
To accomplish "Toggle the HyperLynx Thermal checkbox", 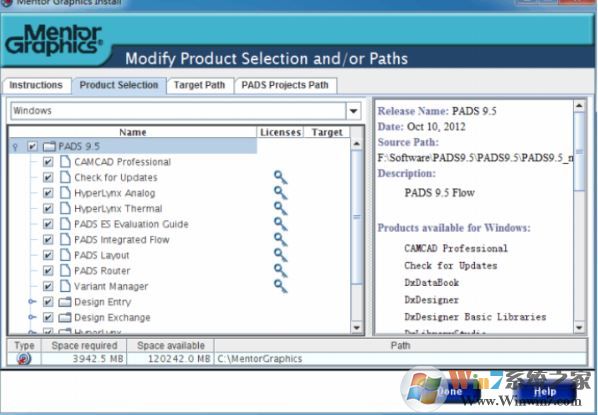I will (x=48, y=209).
